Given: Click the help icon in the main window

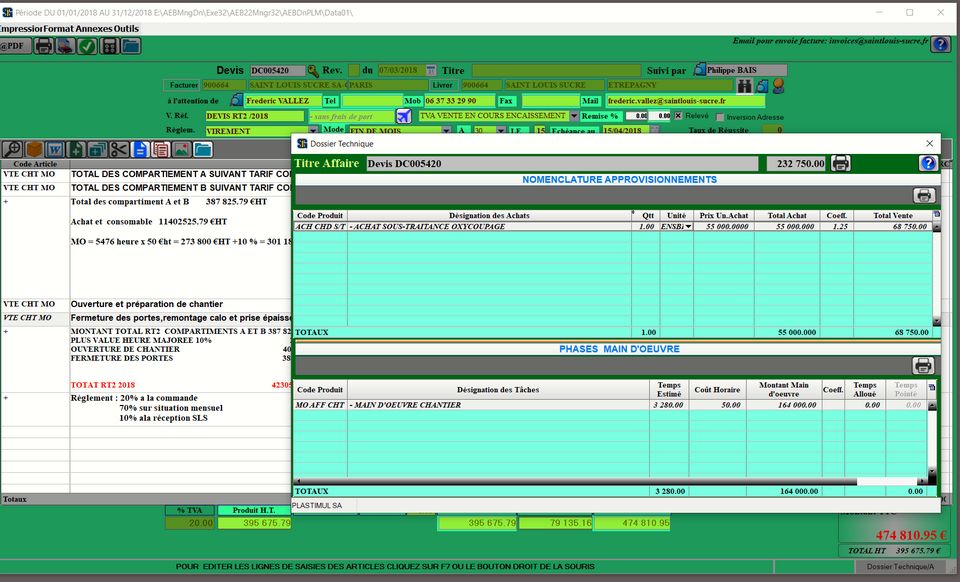Looking at the screenshot, I should [x=940, y=44].
